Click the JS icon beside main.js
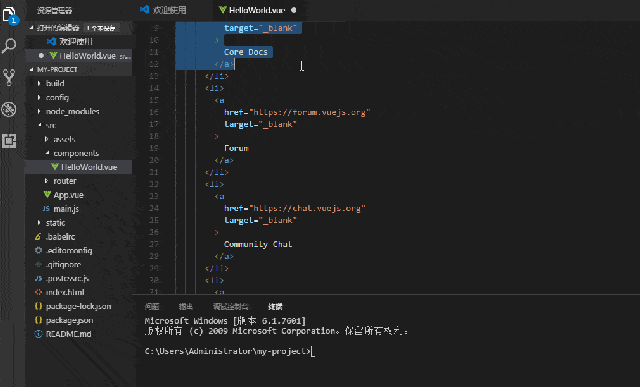This screenshot has width=640, height=387. coord(47,209)
